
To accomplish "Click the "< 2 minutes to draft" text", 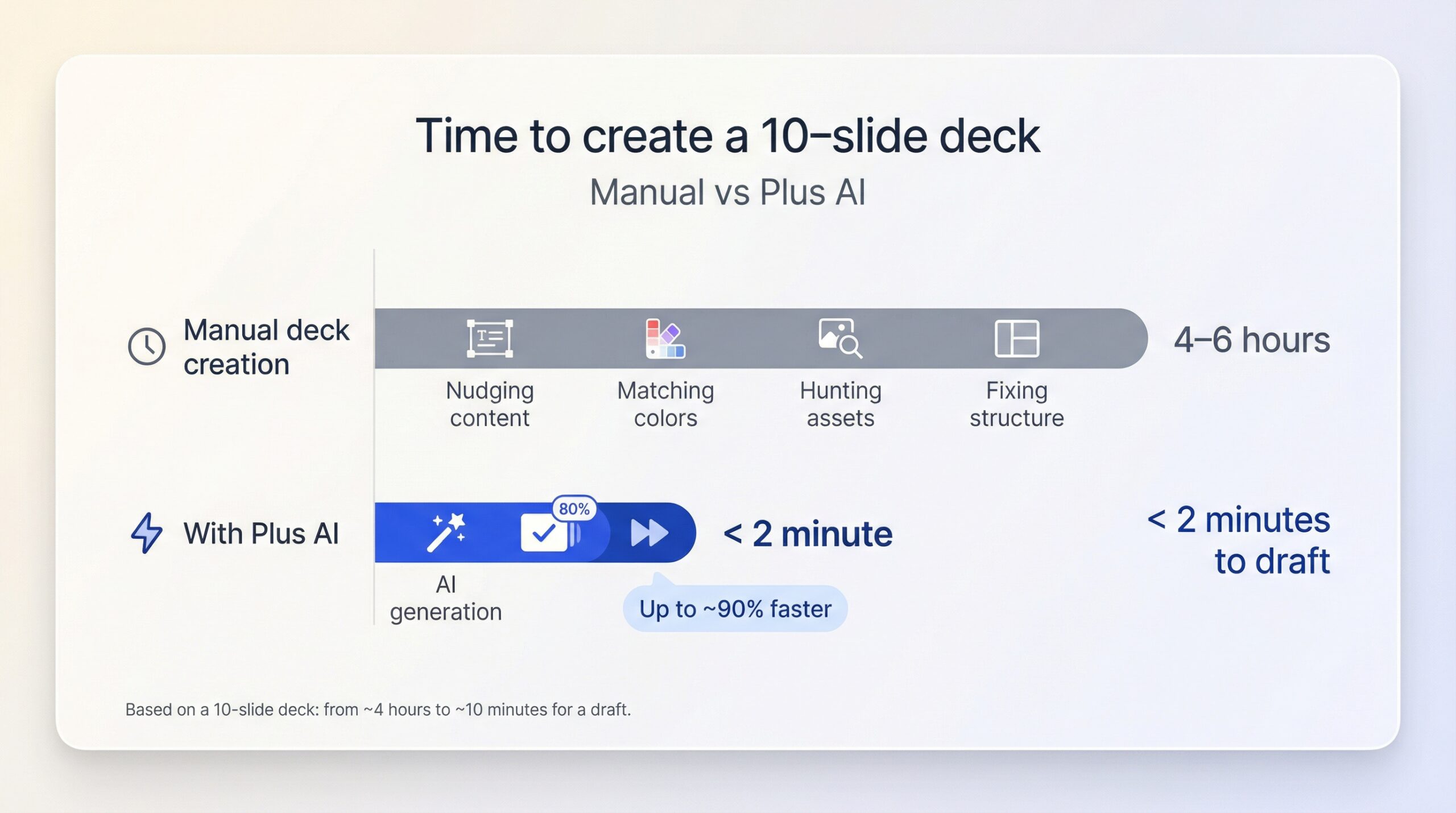I will tap(1240, 540).
